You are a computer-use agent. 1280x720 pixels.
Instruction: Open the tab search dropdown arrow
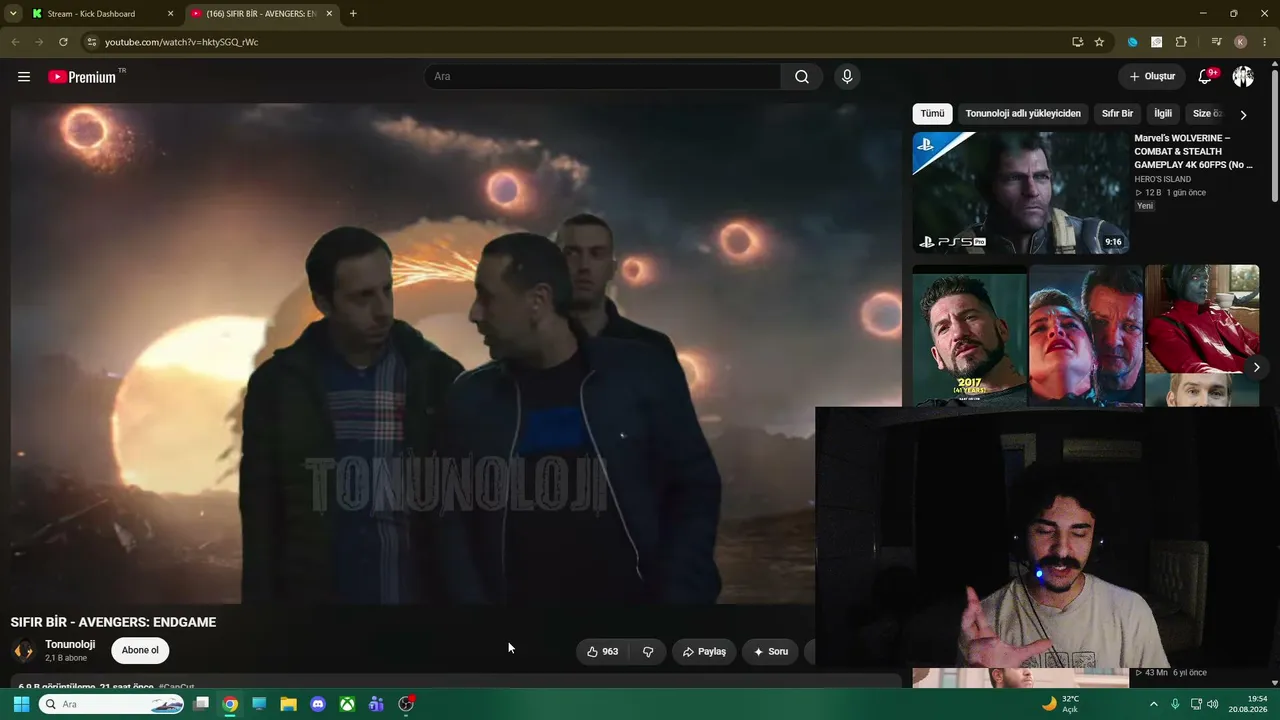click(x=13, y=14)
